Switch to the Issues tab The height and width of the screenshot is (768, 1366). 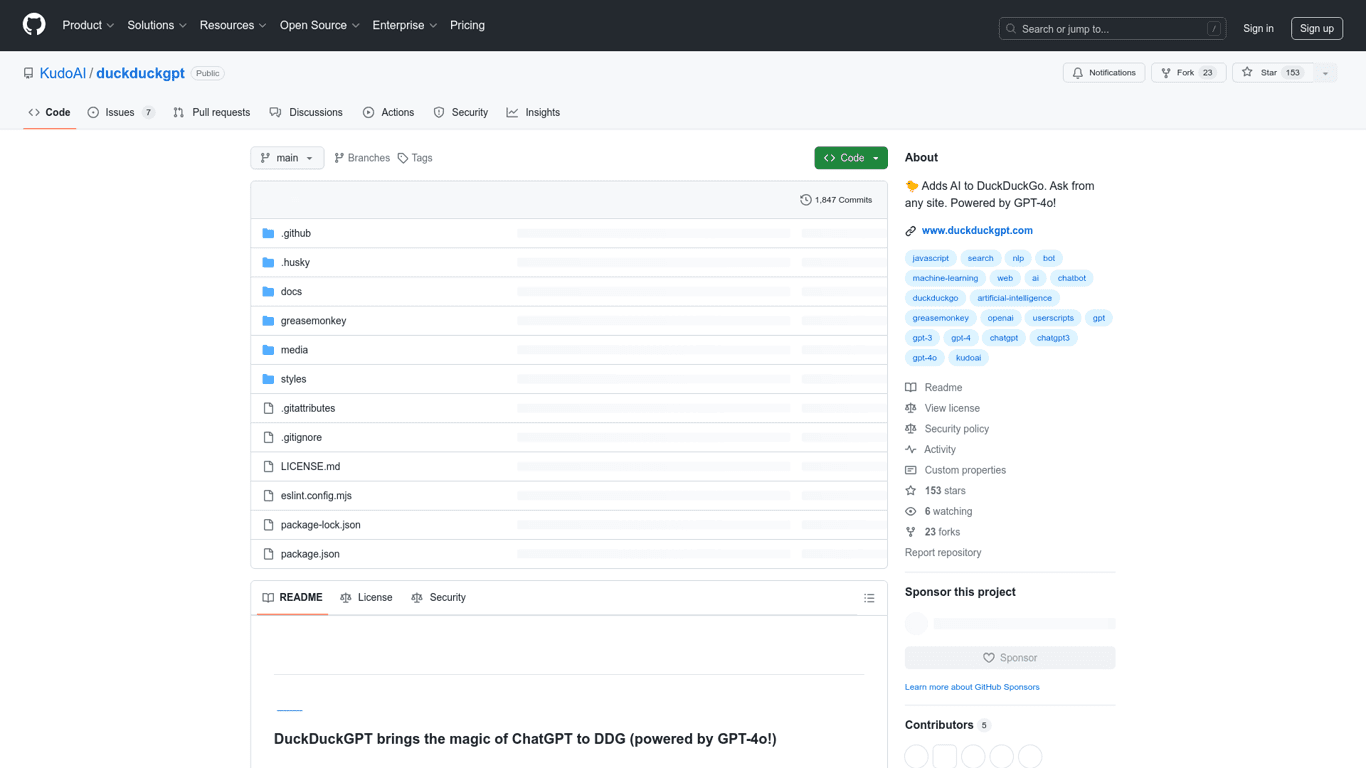[x=120, y=113]
